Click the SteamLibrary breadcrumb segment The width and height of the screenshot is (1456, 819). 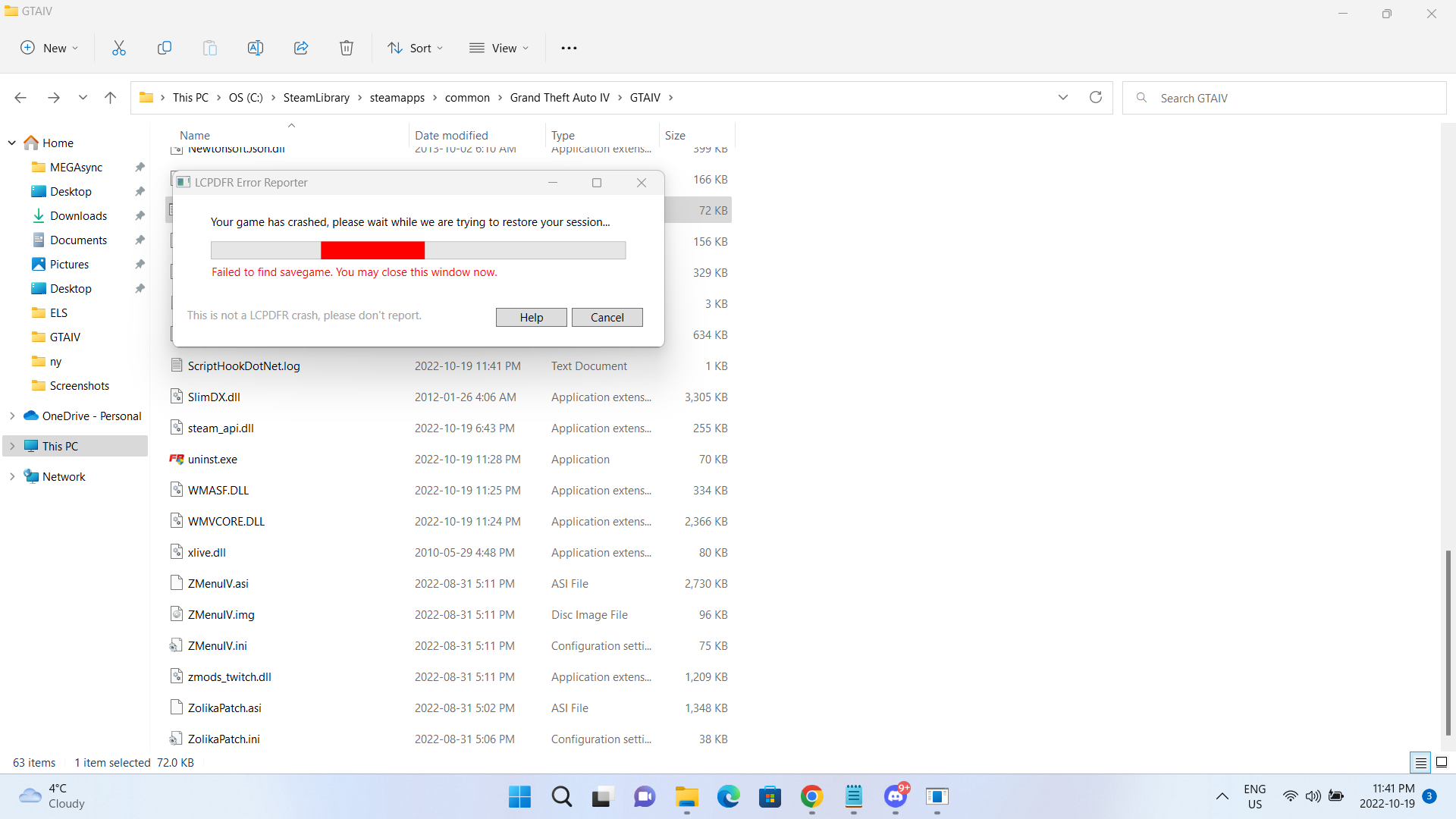click(x=316, y=97)
